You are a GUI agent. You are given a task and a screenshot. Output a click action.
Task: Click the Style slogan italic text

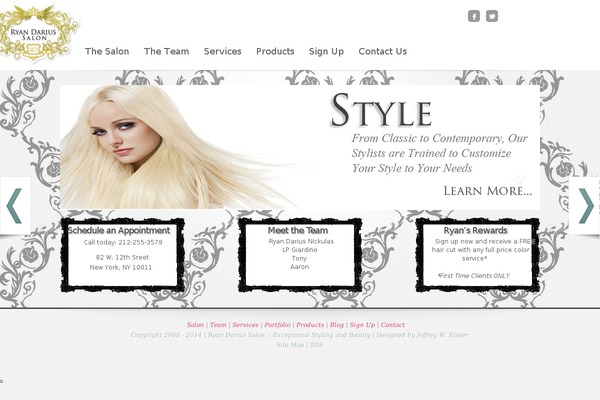click(x=439, y=153)
